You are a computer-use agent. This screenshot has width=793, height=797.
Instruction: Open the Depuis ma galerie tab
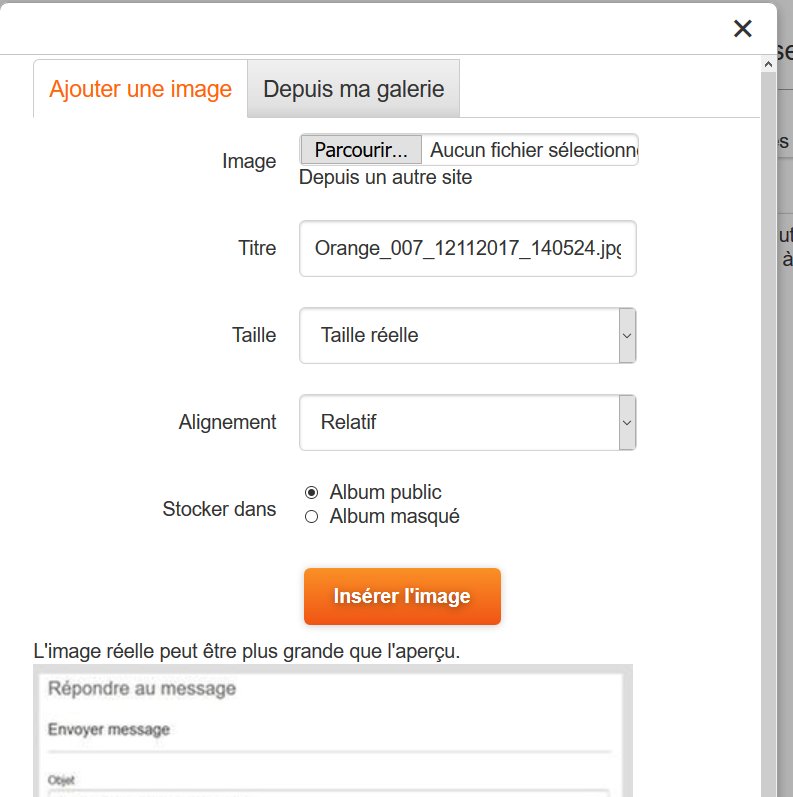coord(353,89)
